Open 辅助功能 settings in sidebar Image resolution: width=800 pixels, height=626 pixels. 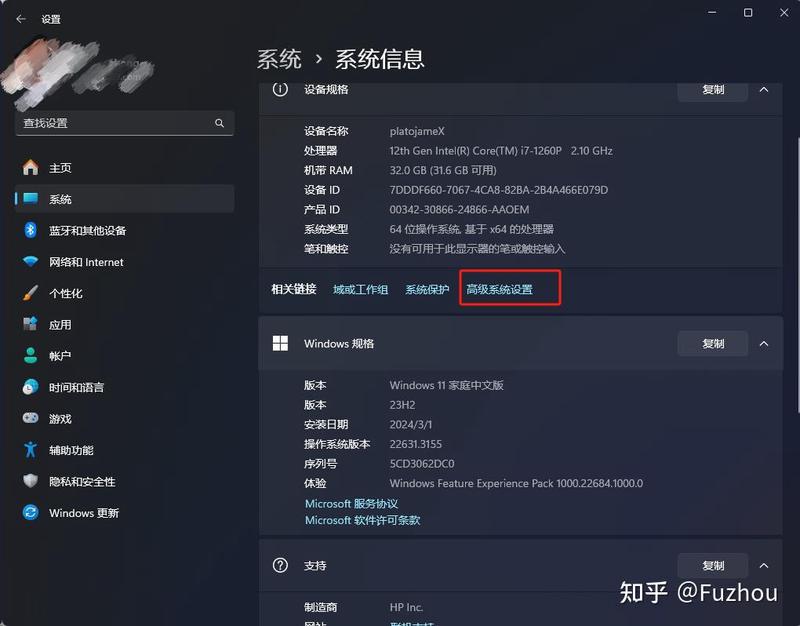coord(124,449)
